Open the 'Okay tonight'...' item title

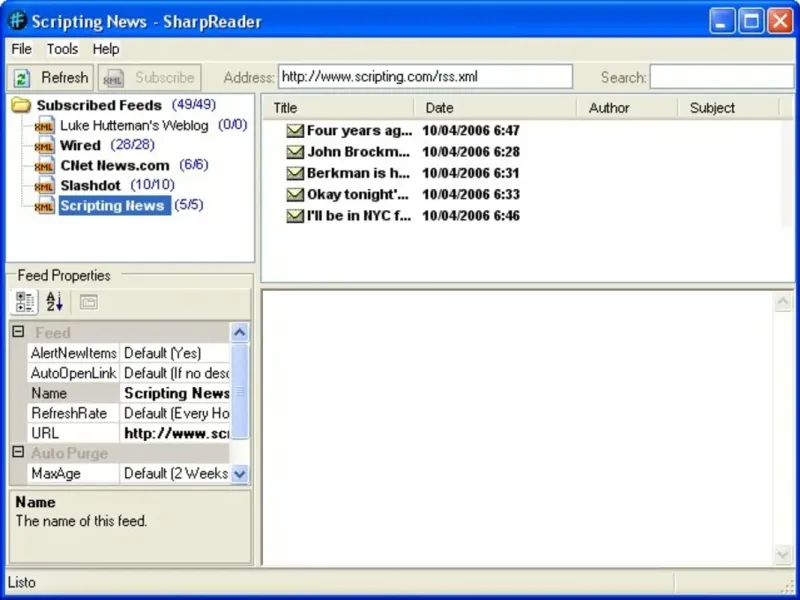coord(358,195)
